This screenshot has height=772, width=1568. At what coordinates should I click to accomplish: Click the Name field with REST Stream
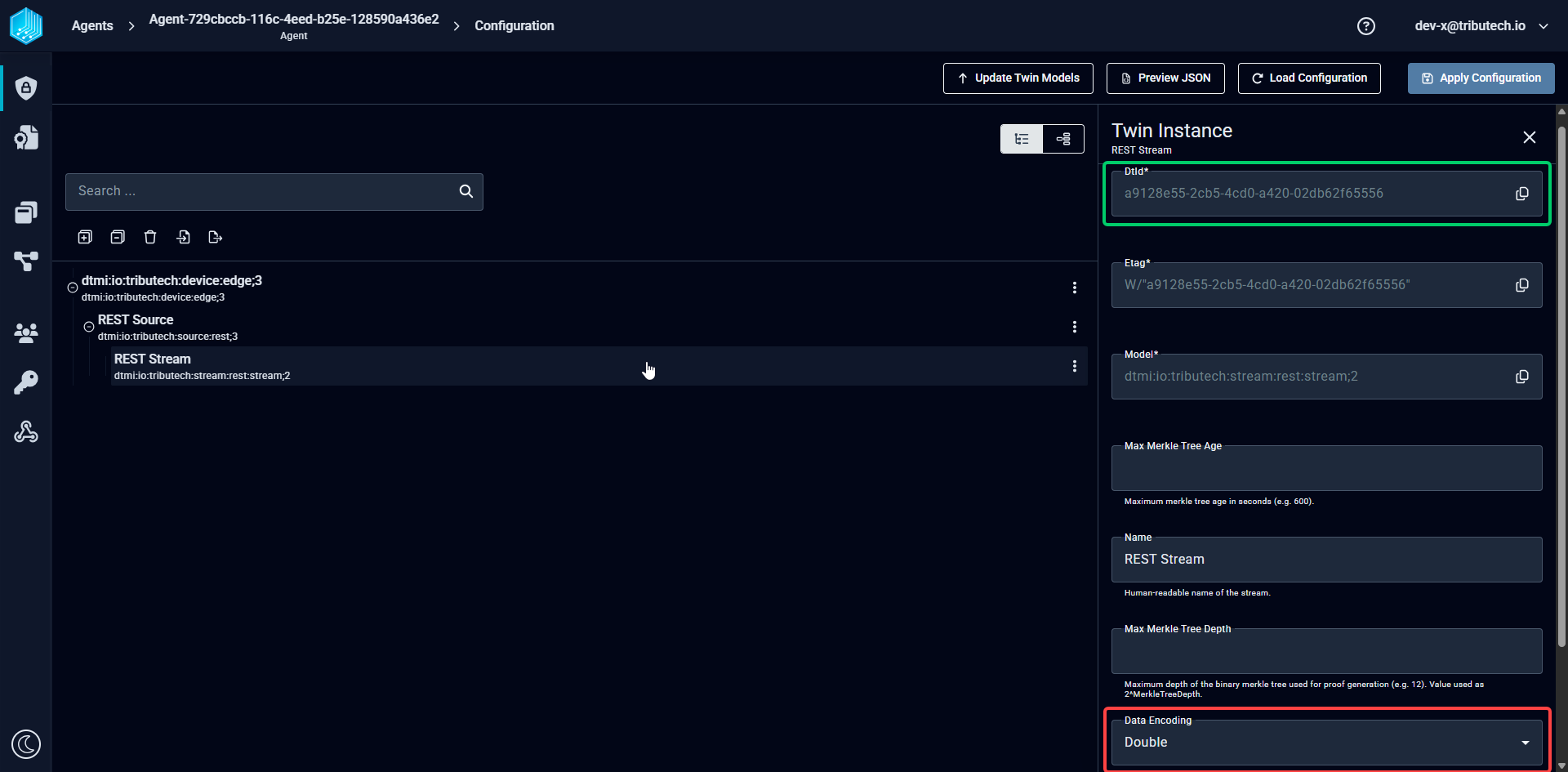point(1326,560)
